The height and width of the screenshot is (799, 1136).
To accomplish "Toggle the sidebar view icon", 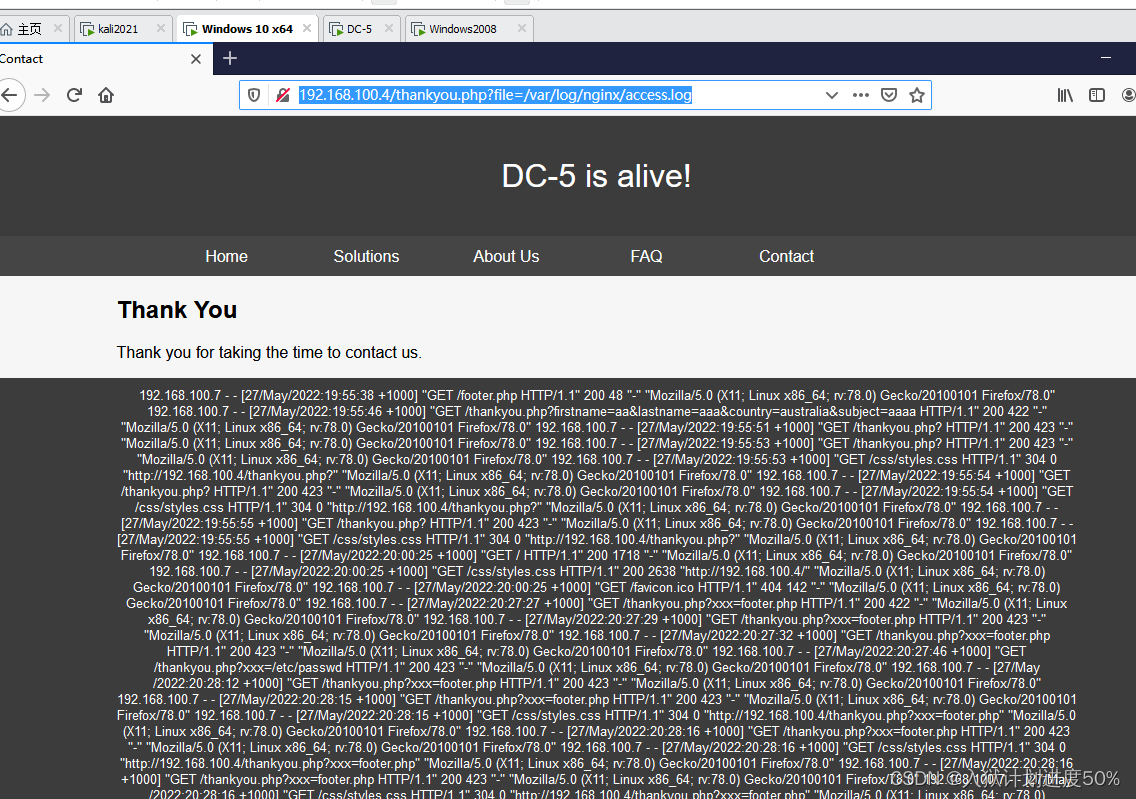I will (x=1097, y=95).
